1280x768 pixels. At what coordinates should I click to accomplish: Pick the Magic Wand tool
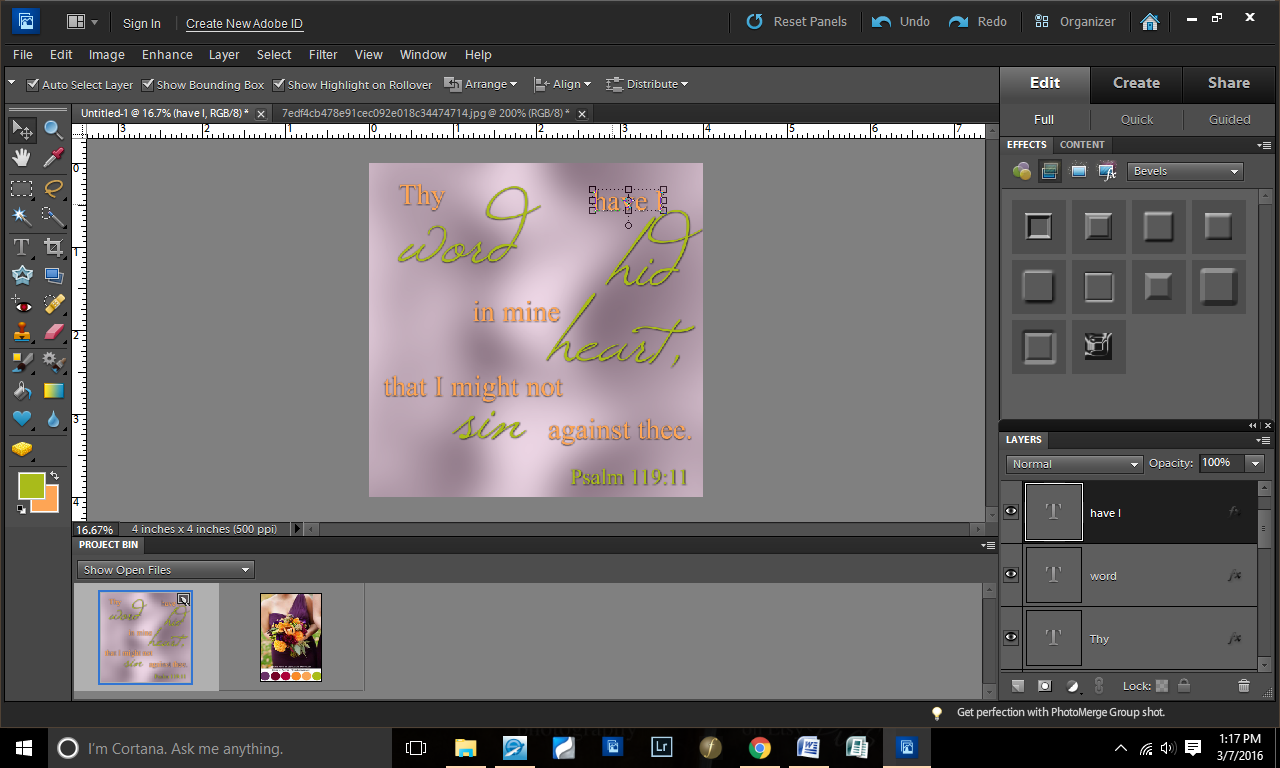(x=21, y=217)
